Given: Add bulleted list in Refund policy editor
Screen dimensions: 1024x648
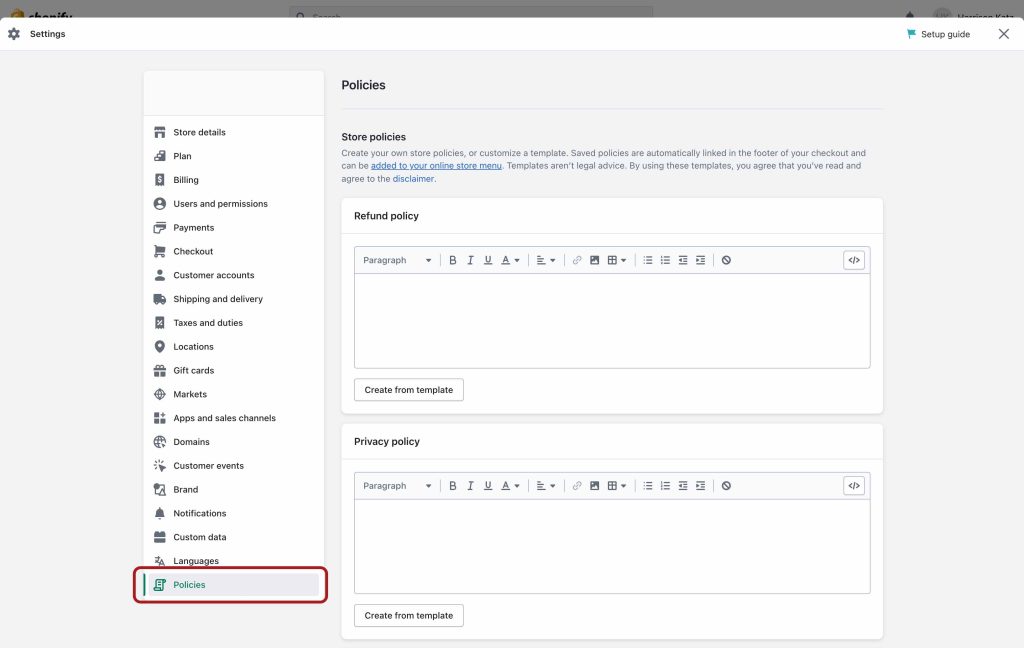Looking at the screenshot, I should [648, 260].
